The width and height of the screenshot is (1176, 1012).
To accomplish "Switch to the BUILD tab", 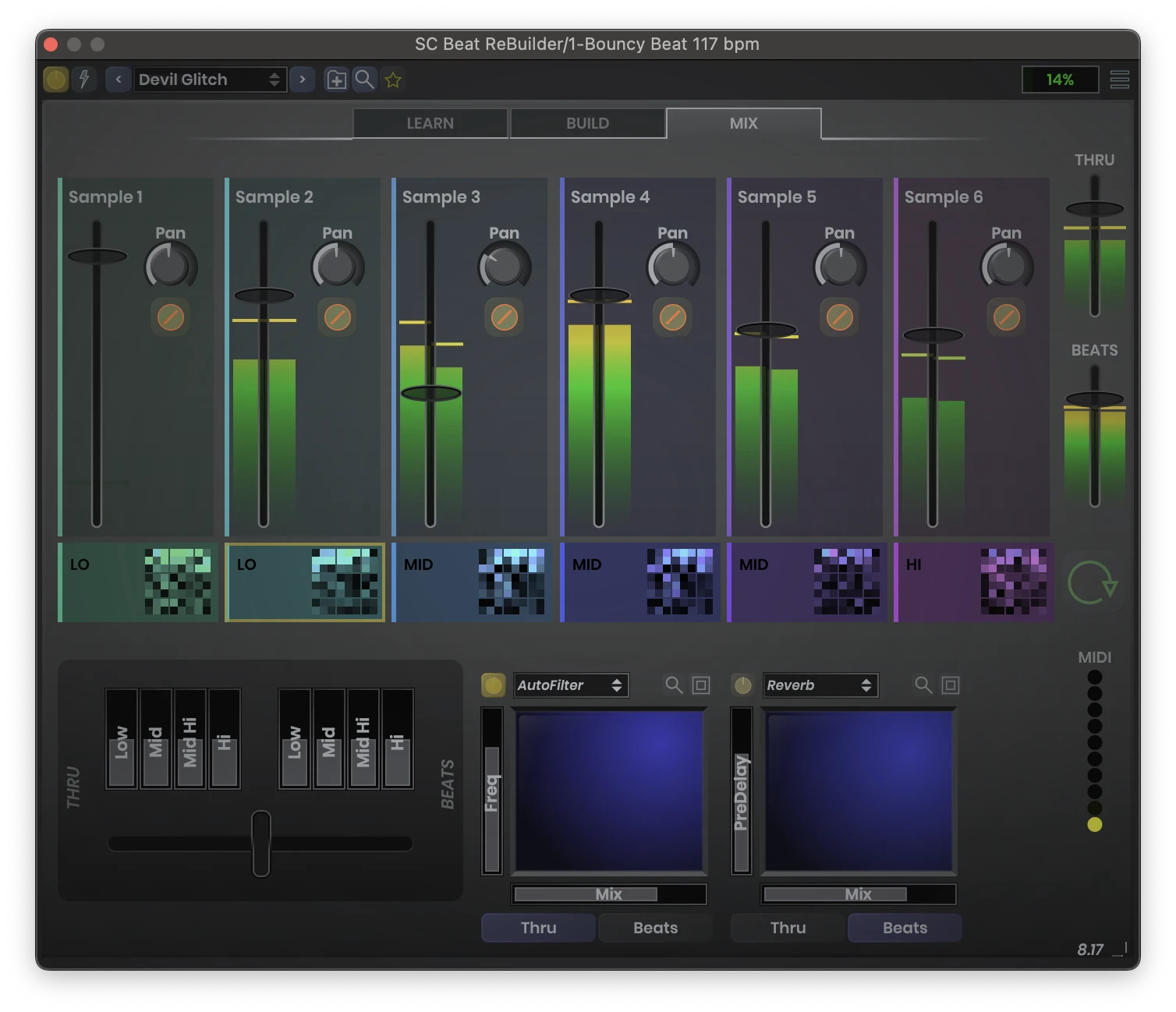I will (587, 123).
